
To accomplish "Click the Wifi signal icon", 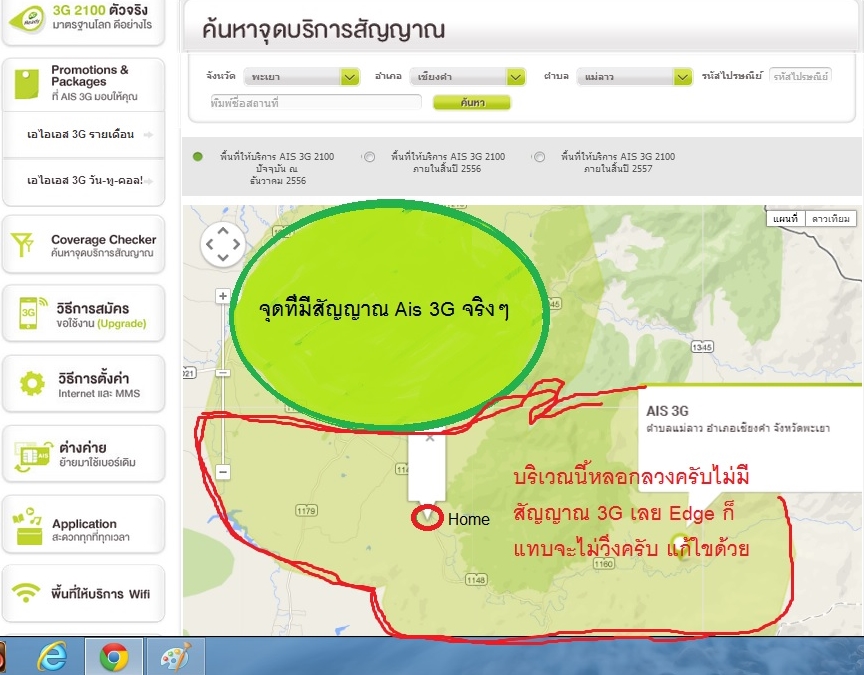I will [x=25, y=593].
